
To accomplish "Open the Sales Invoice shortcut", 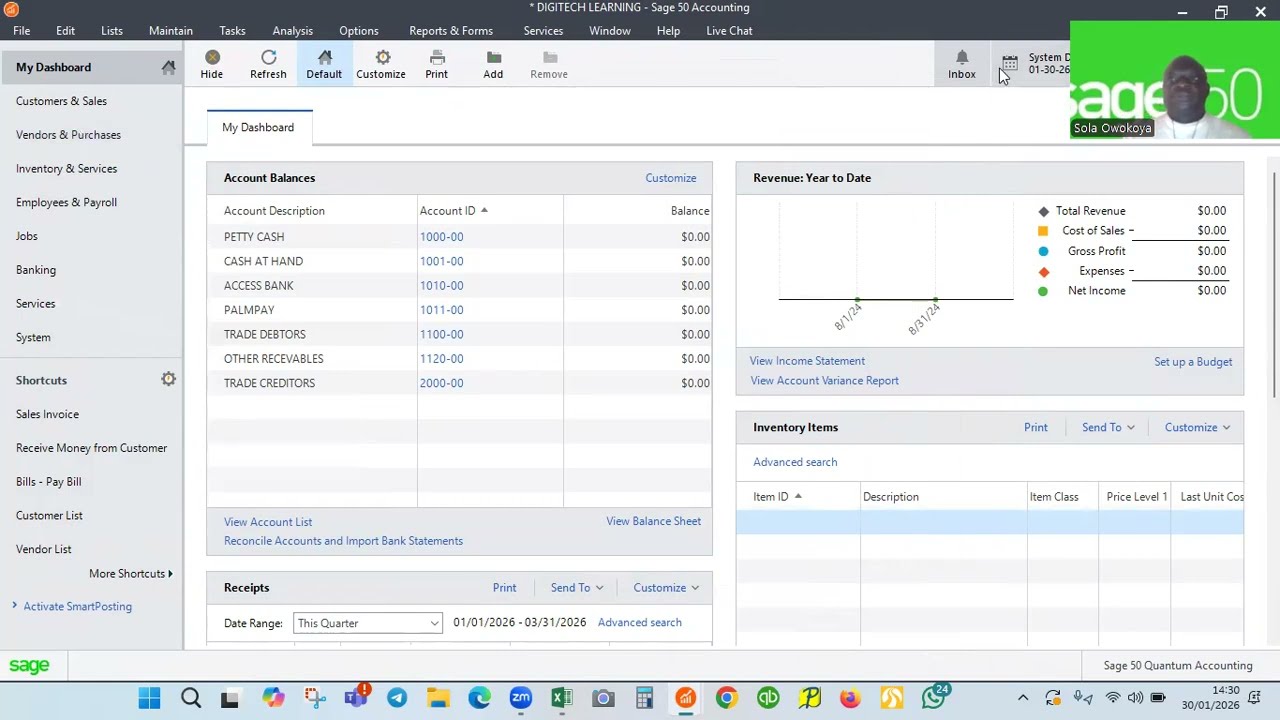I will (47, 414).
